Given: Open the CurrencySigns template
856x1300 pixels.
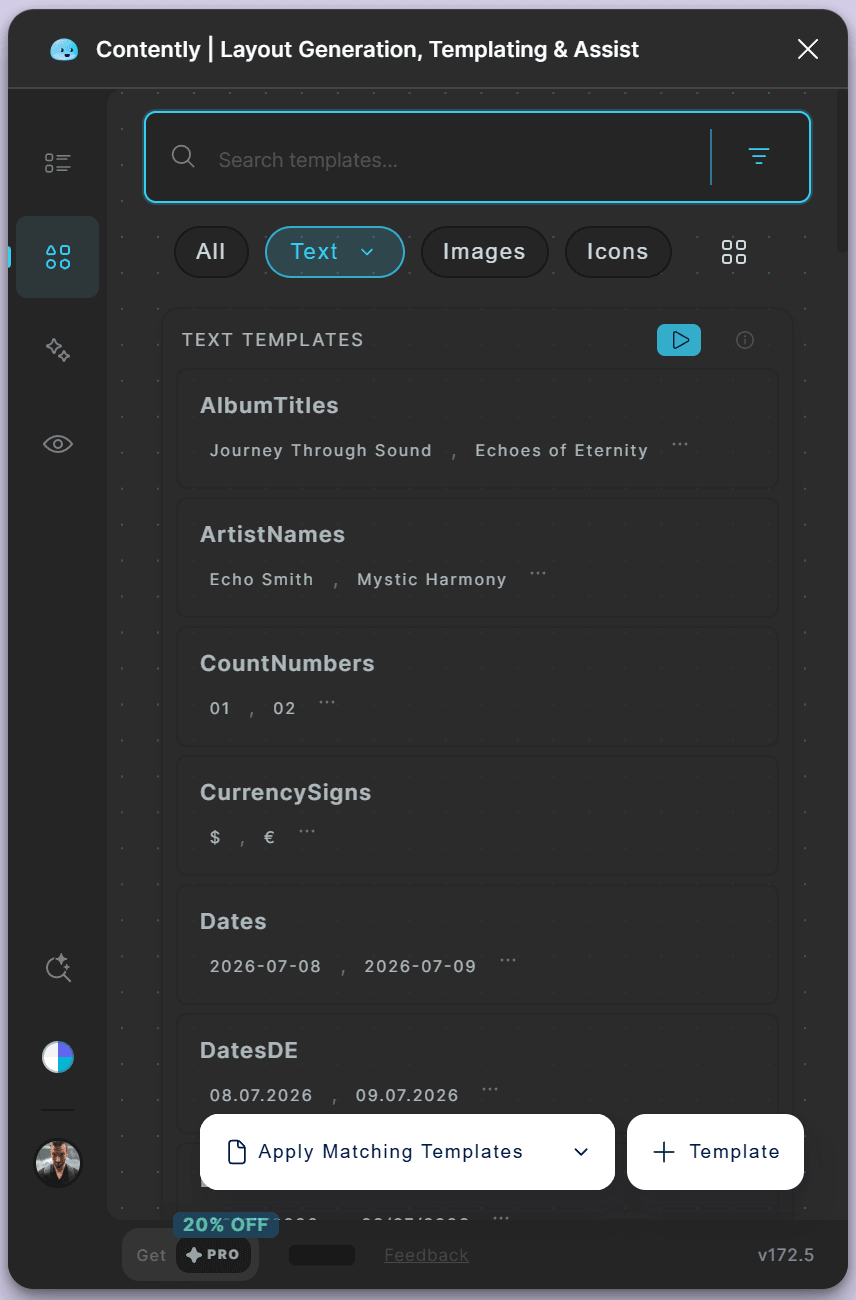Looking at the screenshot, I should point(477,815).
